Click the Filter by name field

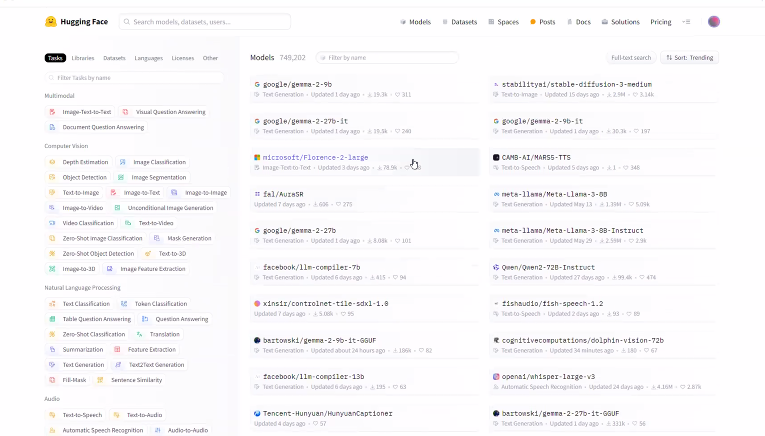[387, 58]
